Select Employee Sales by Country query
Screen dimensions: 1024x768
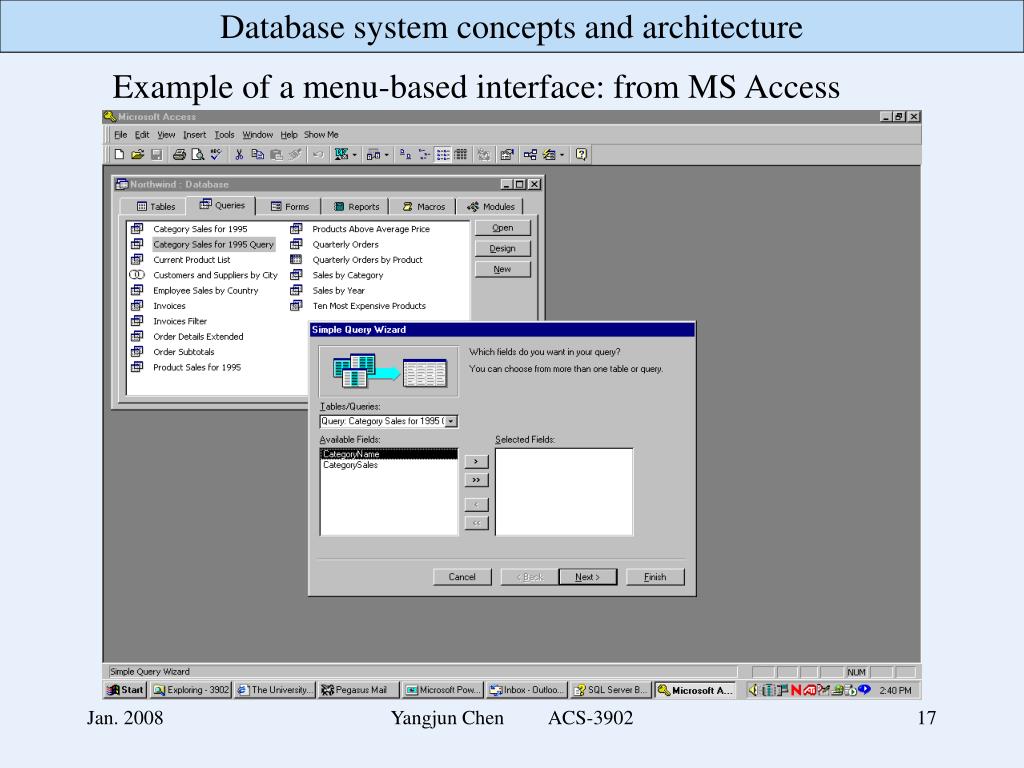195,291
